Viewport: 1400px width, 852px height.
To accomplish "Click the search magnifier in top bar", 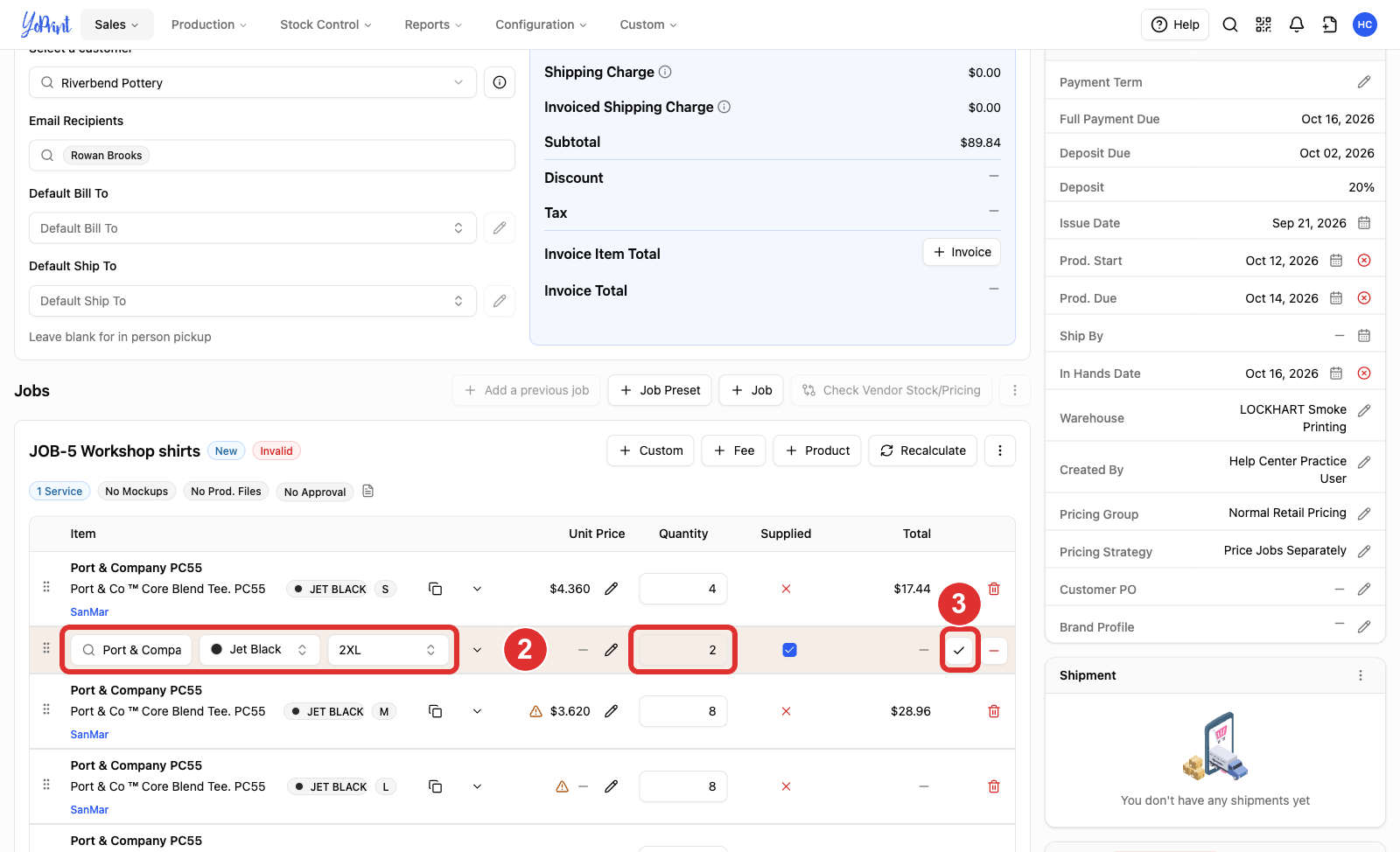I will (1230, 24).
